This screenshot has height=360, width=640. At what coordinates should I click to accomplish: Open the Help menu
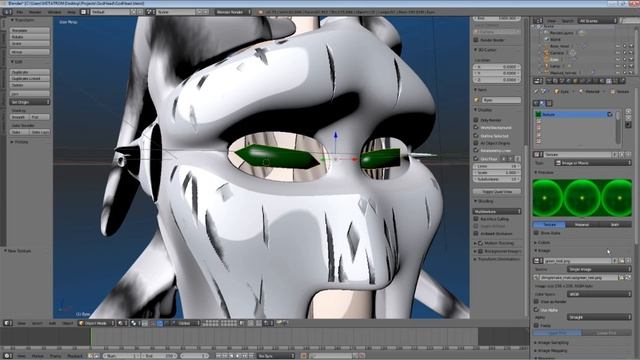71,12
